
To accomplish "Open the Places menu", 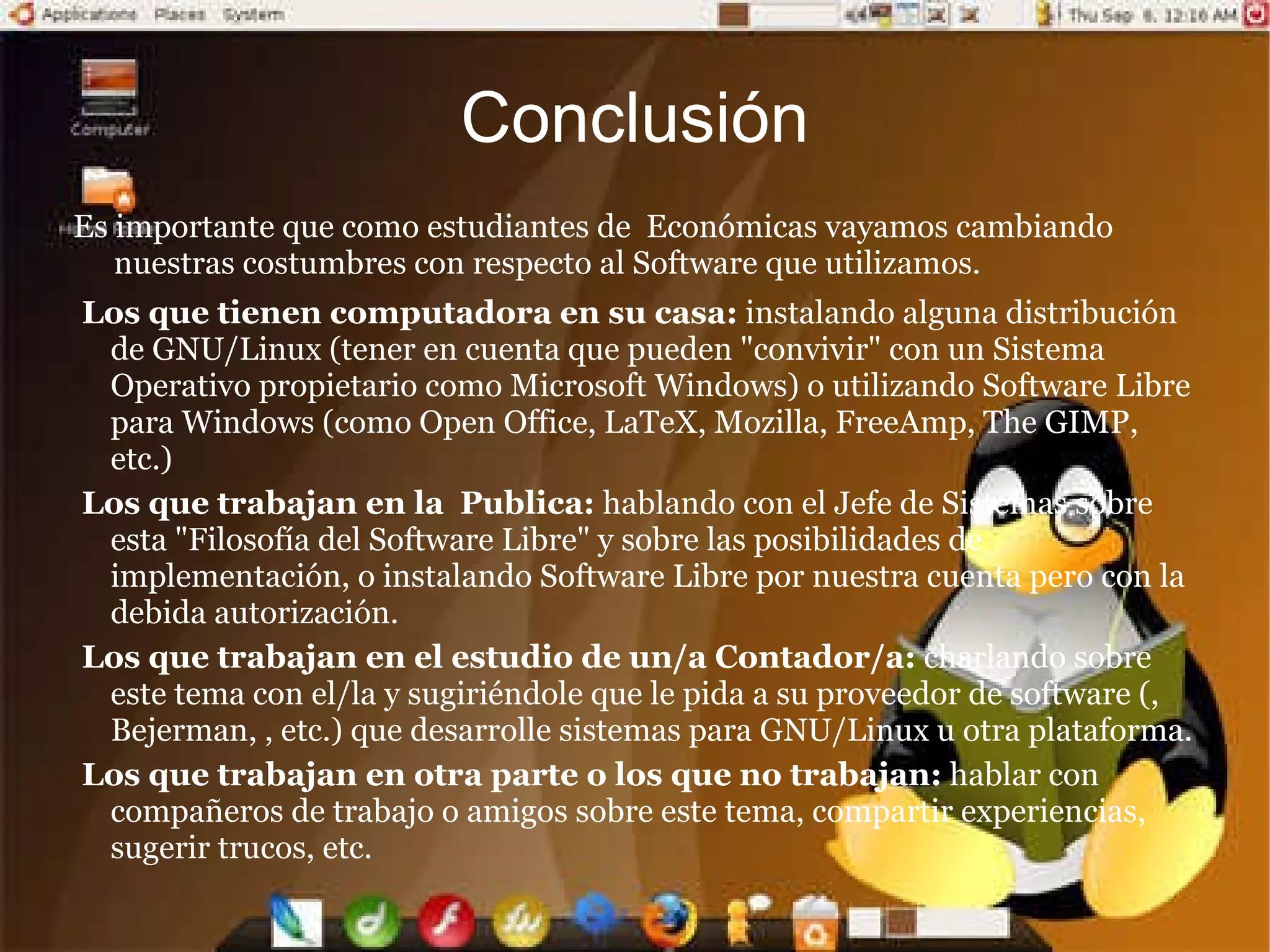I will tap(179, 14).
